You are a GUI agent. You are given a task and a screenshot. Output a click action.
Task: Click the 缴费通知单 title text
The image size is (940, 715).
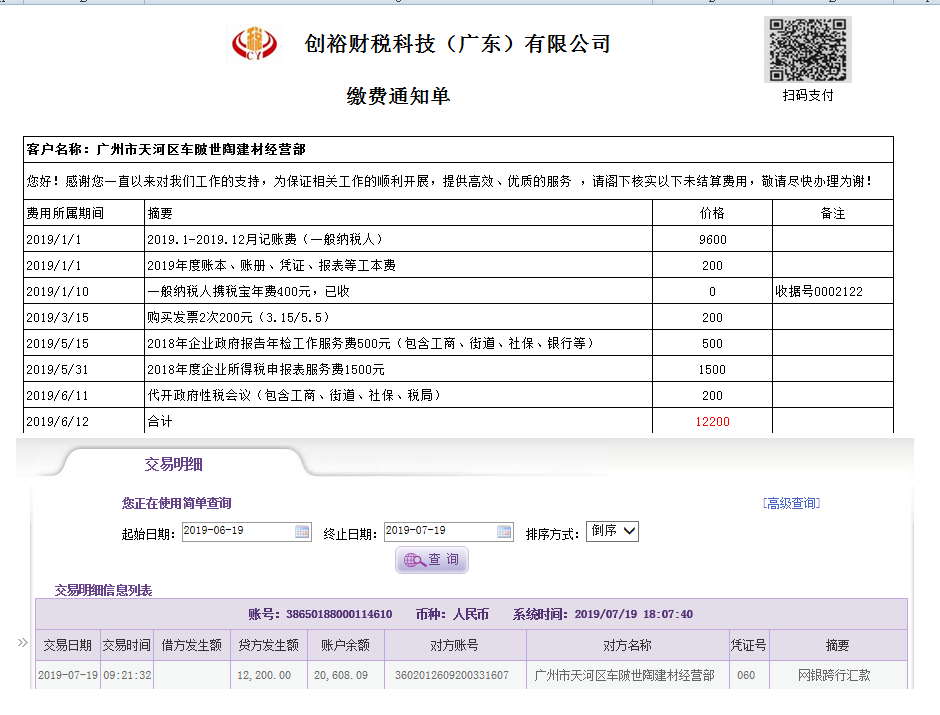pos(398,96)
